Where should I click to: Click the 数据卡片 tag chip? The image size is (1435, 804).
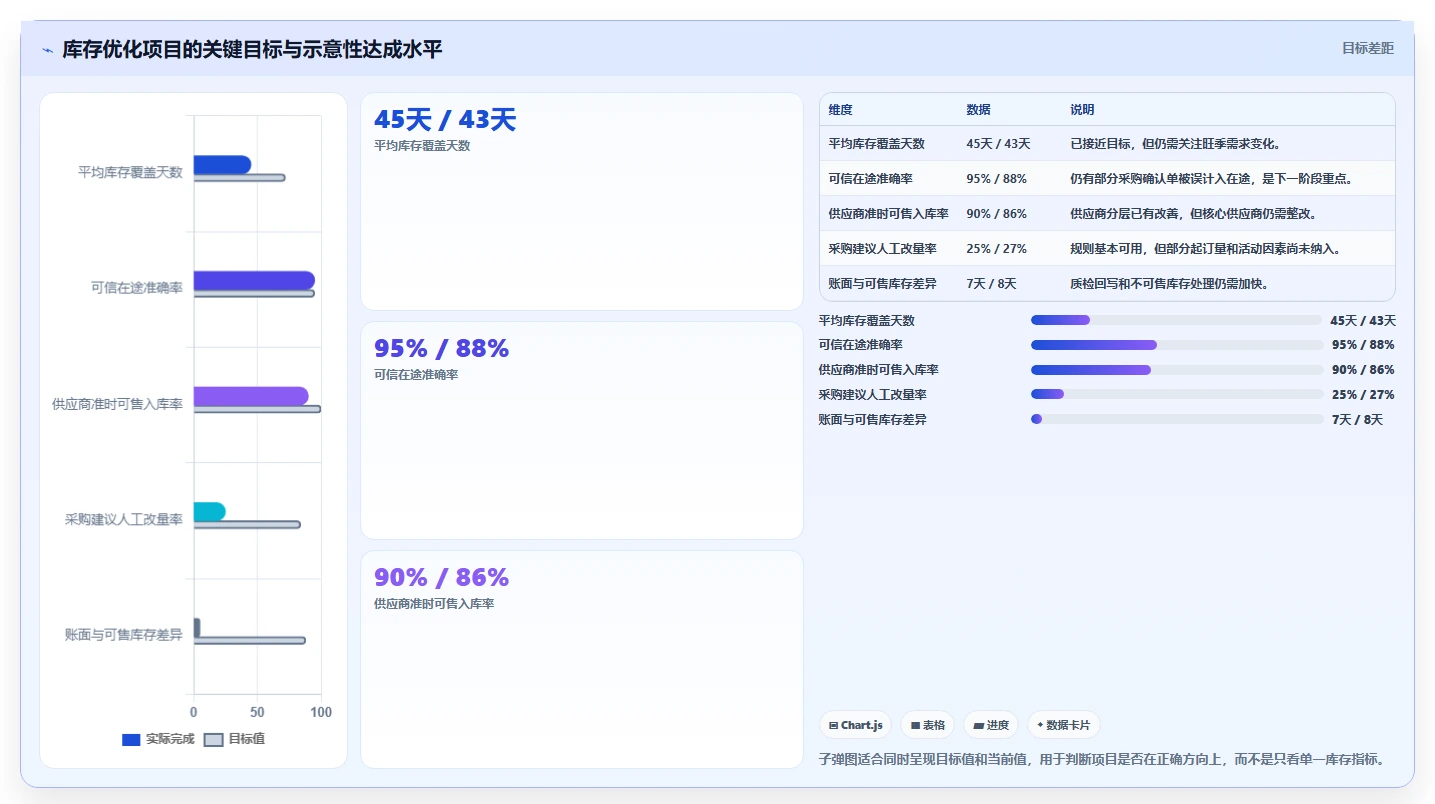pos(1063,725)
